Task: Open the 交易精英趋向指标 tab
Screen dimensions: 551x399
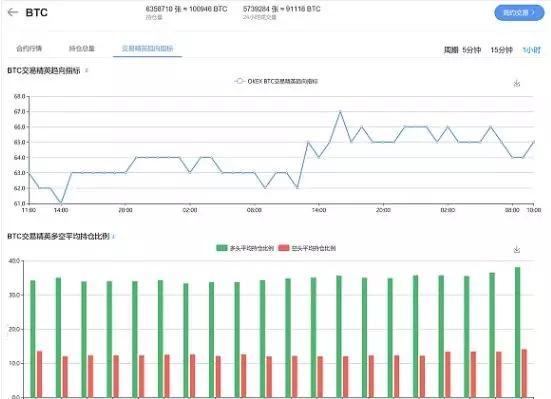Action: point(147,49)
